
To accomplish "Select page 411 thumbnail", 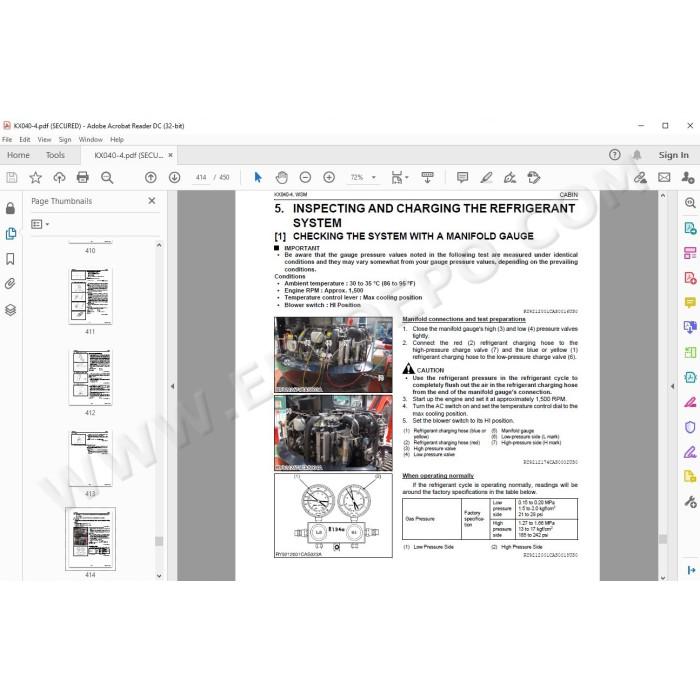I will pos(91,296).
